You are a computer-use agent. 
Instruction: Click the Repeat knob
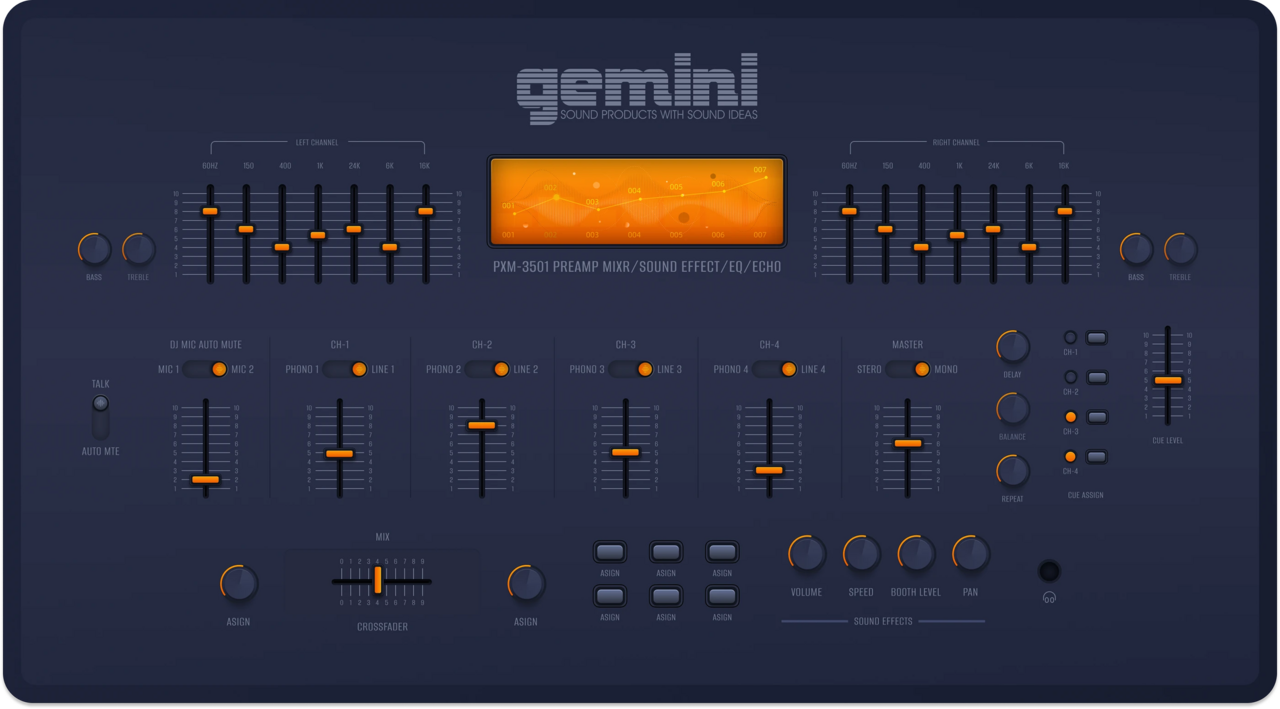tap(1012, 472)
